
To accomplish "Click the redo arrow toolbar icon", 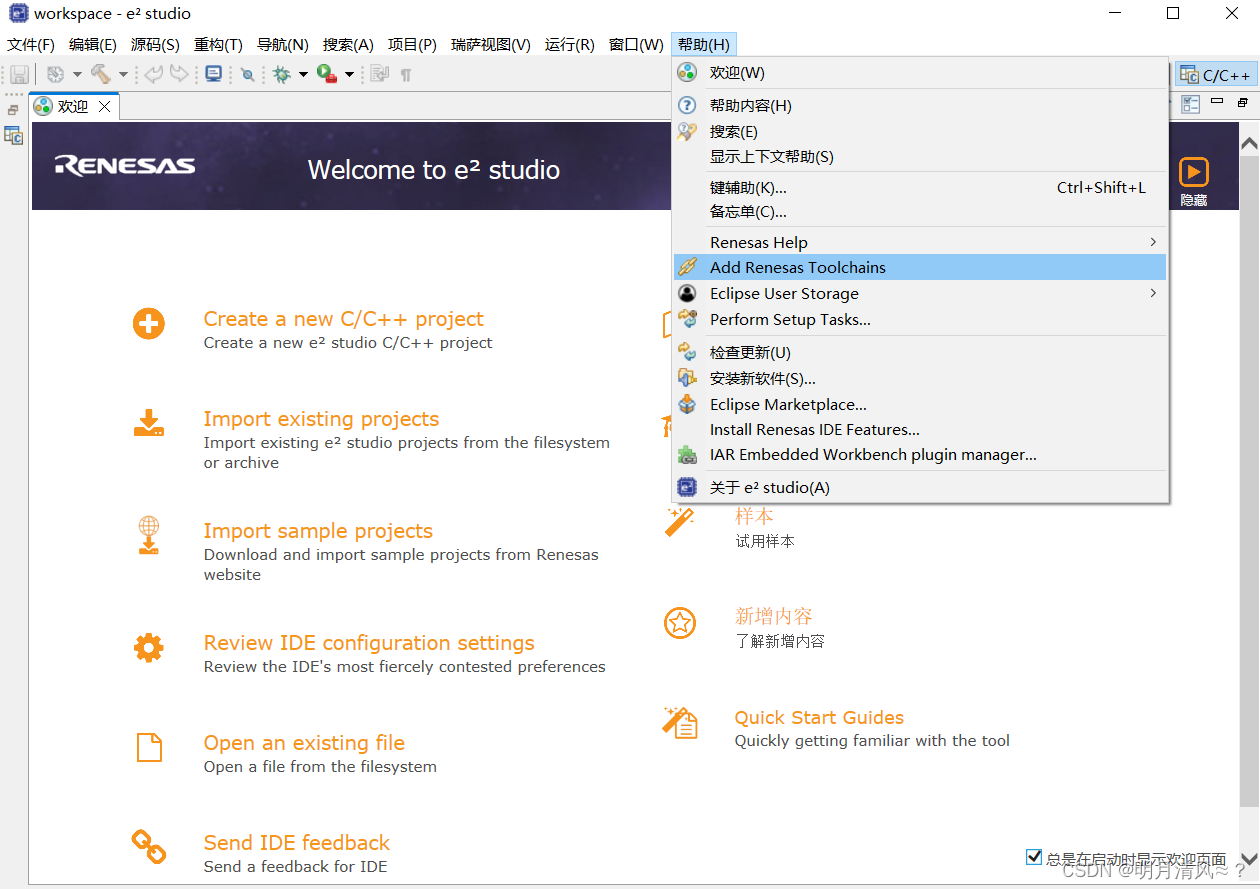I will (179, 74).
